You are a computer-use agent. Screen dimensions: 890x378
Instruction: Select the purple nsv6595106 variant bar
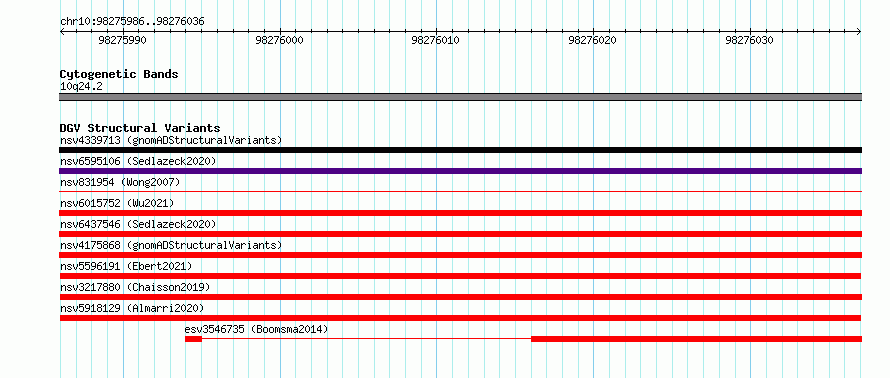(x=460, y=171)
